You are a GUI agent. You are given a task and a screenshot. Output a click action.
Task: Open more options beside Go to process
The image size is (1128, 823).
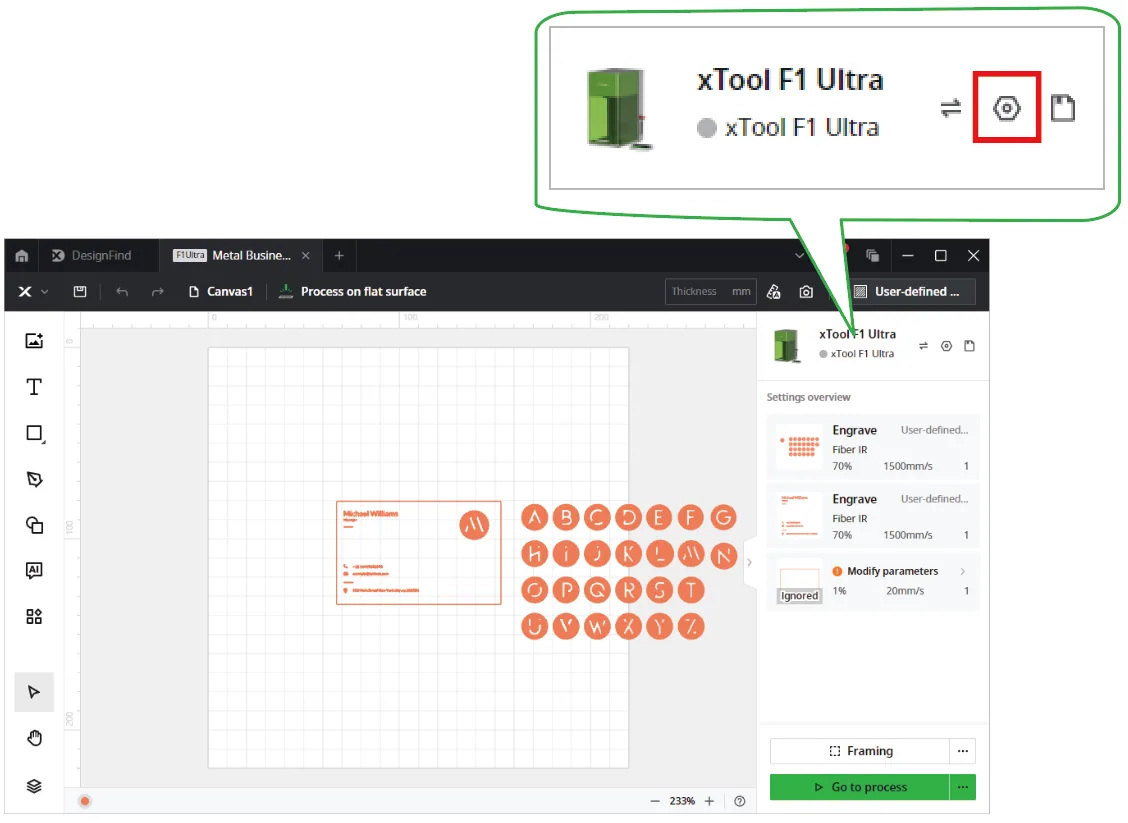tap(963, 787)
